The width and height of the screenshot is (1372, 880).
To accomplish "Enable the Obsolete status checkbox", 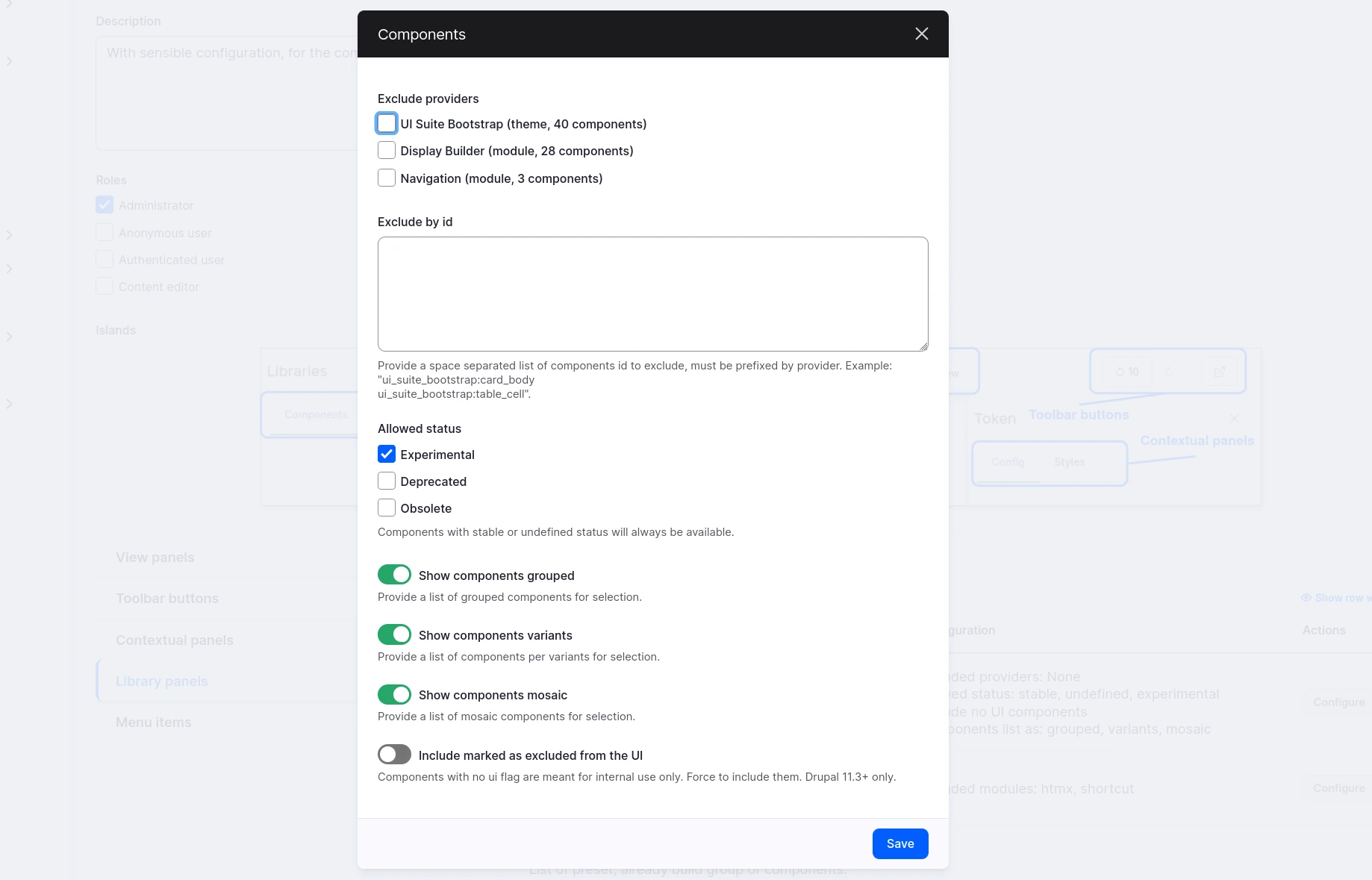I will tap(387, 508).
